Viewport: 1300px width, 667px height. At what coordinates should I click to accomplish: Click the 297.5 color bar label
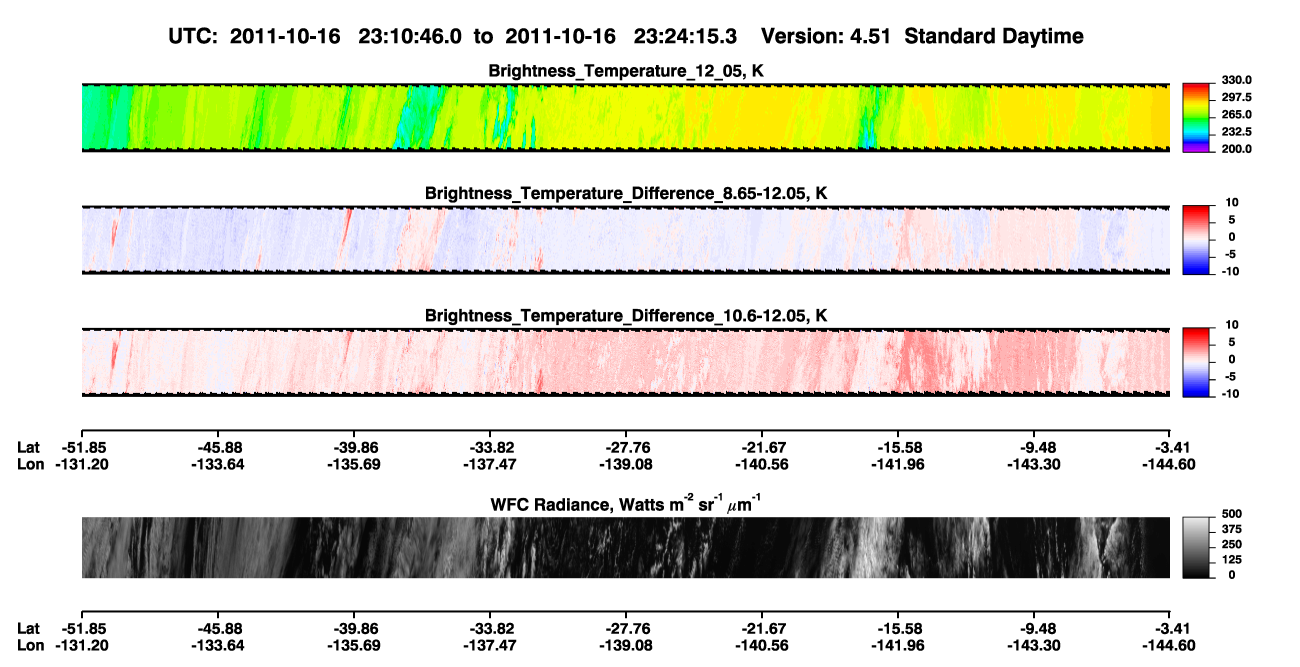(x=1238, y=98)
